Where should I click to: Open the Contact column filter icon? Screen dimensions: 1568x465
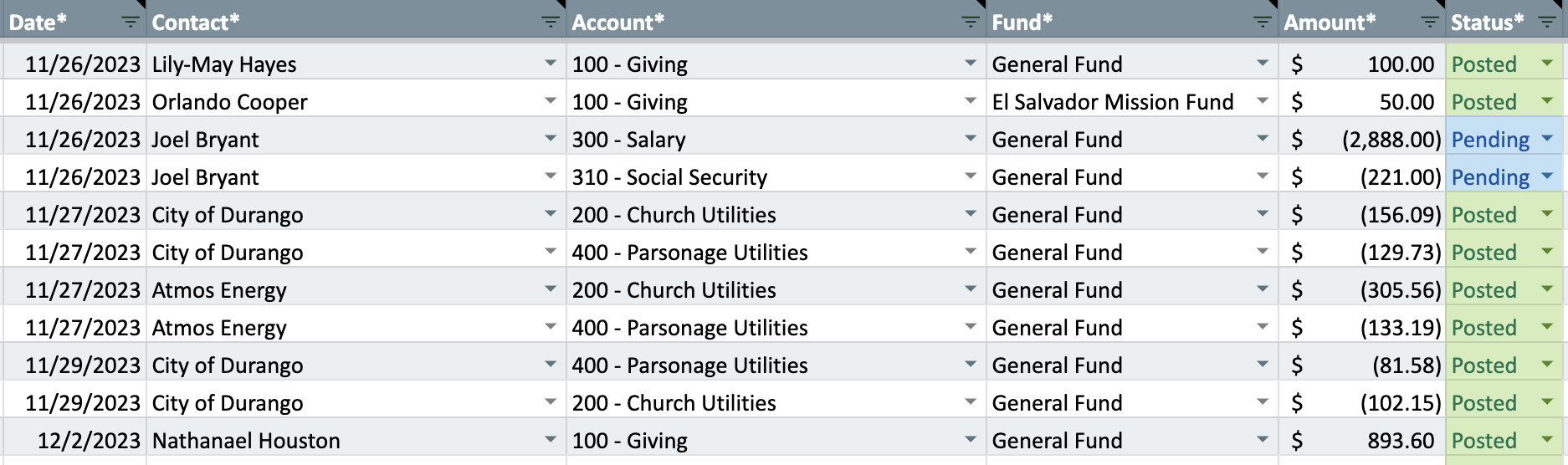(551, 23)
